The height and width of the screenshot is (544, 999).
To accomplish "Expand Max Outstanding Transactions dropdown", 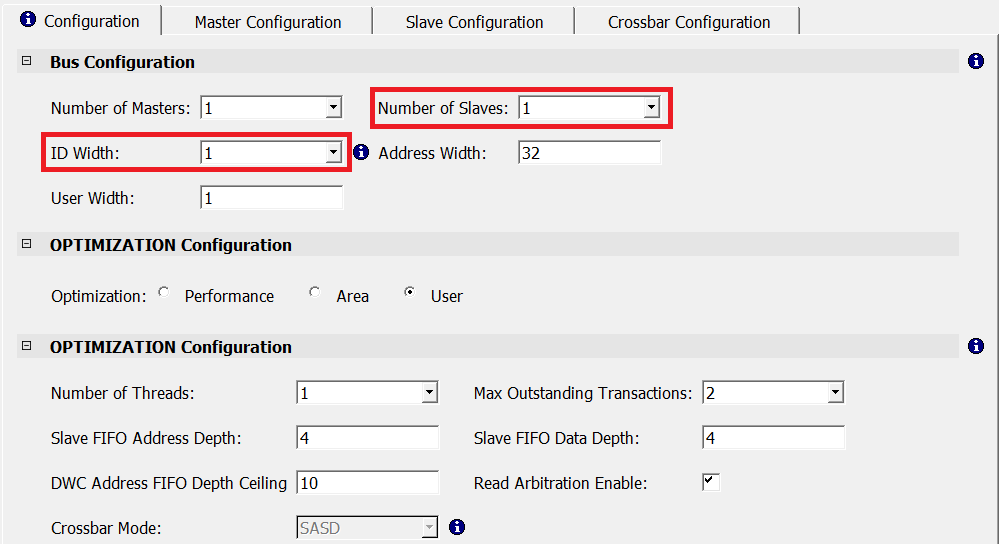I will click(835, 393).
